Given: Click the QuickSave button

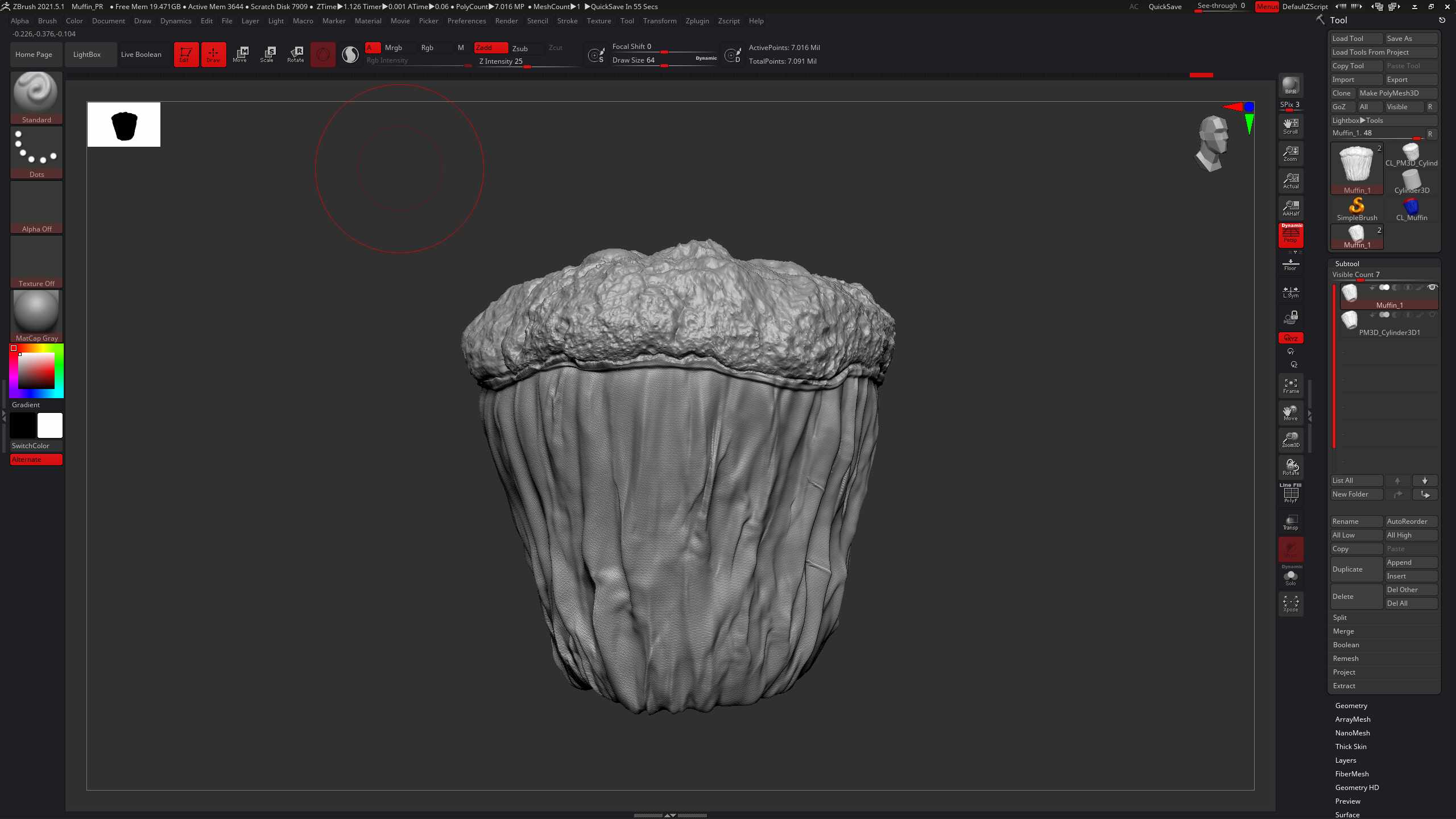Looking at the screenshot, I should tap(1165, 7).
